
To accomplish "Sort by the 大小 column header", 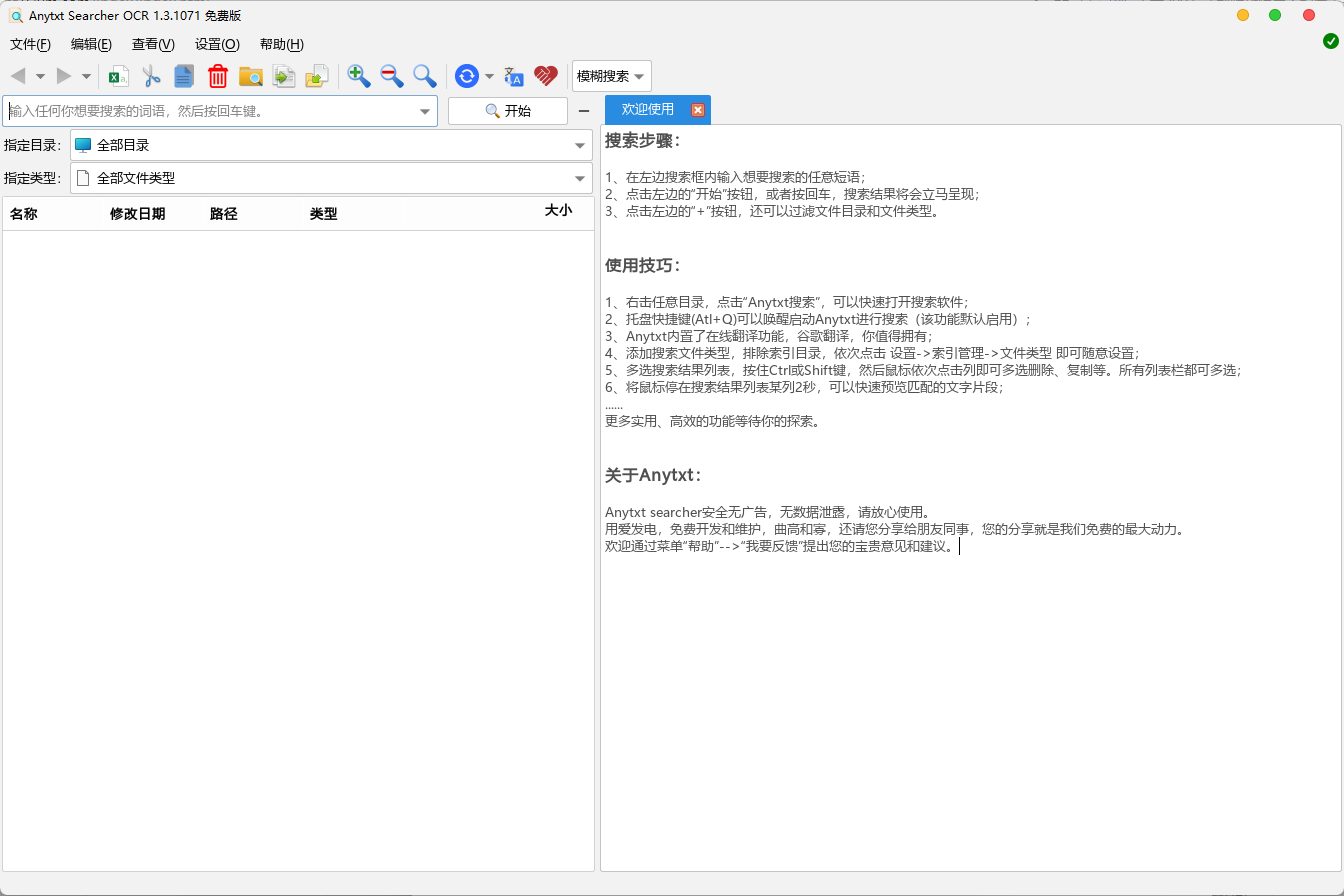I will click(x=558, y=211).
